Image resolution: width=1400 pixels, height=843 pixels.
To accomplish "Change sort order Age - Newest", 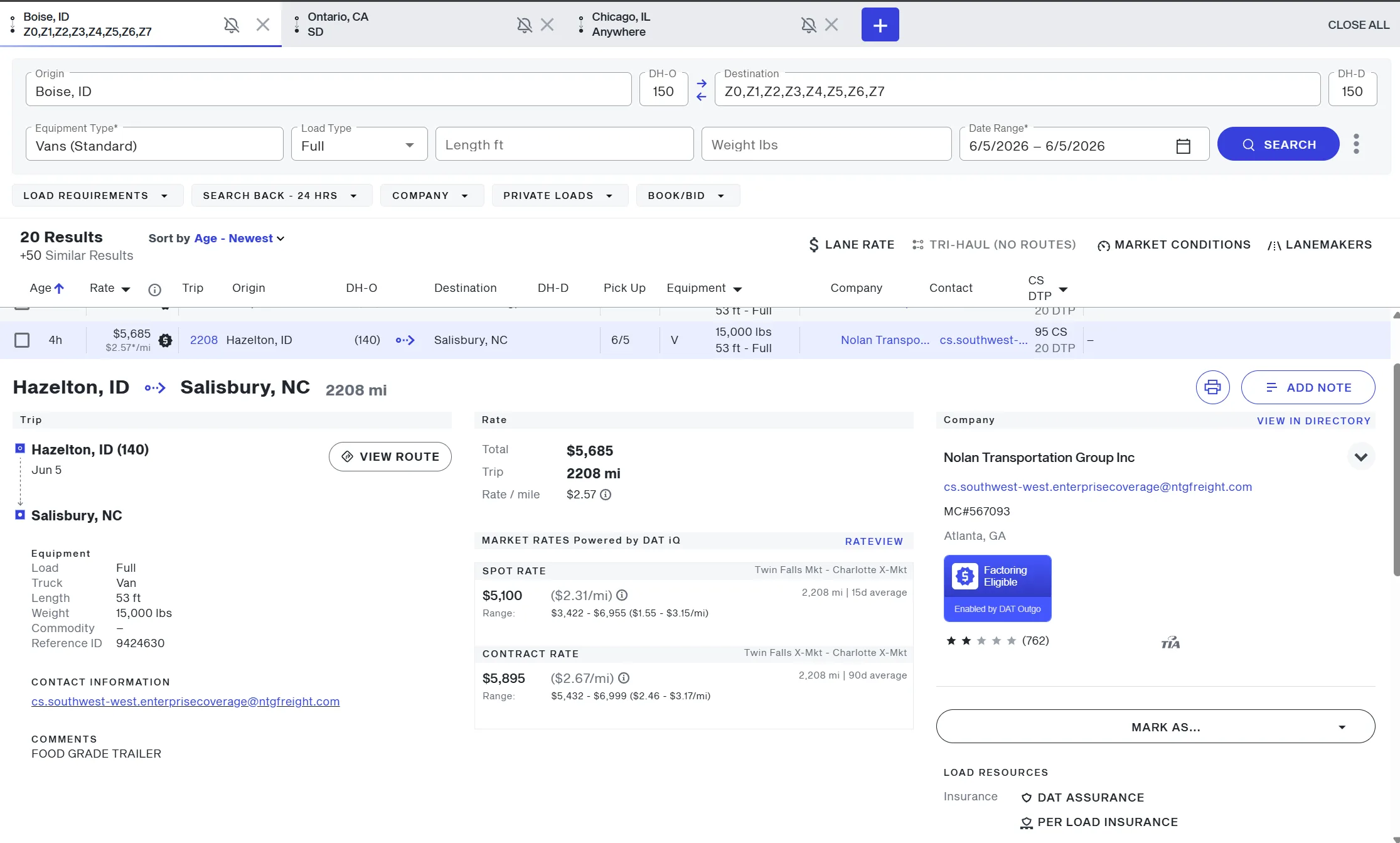I will [x=239, y=239].
